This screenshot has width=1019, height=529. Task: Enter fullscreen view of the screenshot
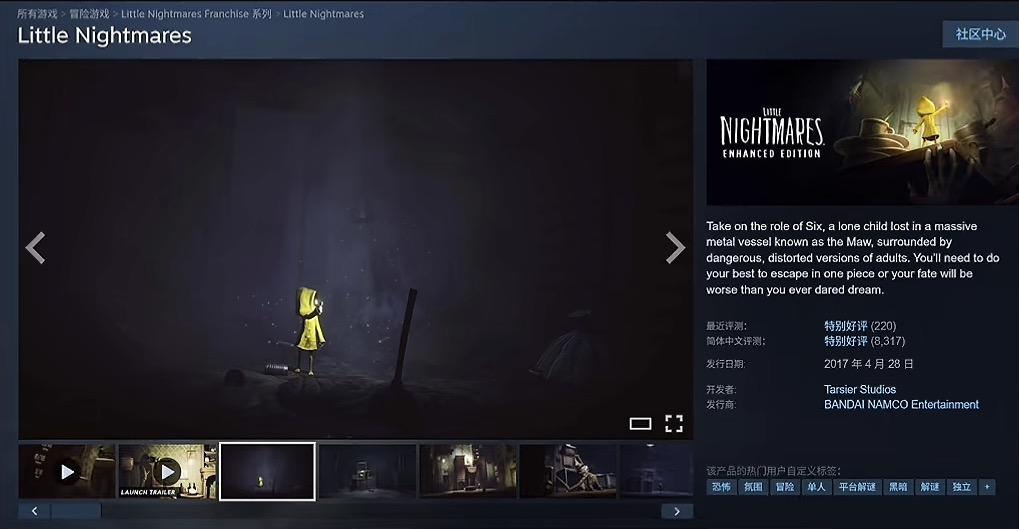click(673, 423)
